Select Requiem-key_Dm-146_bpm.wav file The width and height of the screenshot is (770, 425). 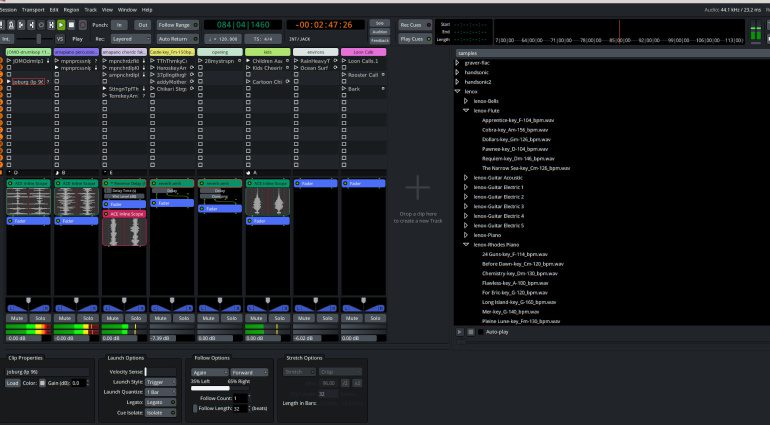click(517, 158)
